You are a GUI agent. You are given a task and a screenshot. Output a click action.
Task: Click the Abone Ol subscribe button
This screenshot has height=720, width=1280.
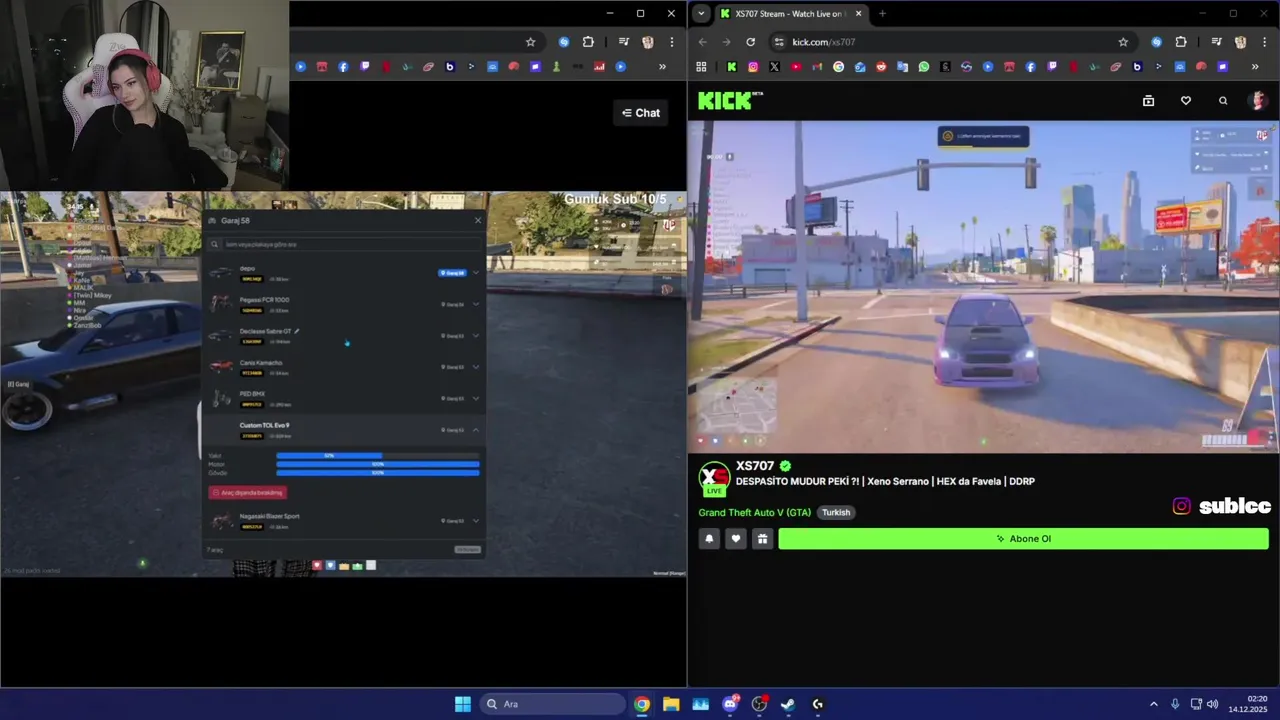1023,539
